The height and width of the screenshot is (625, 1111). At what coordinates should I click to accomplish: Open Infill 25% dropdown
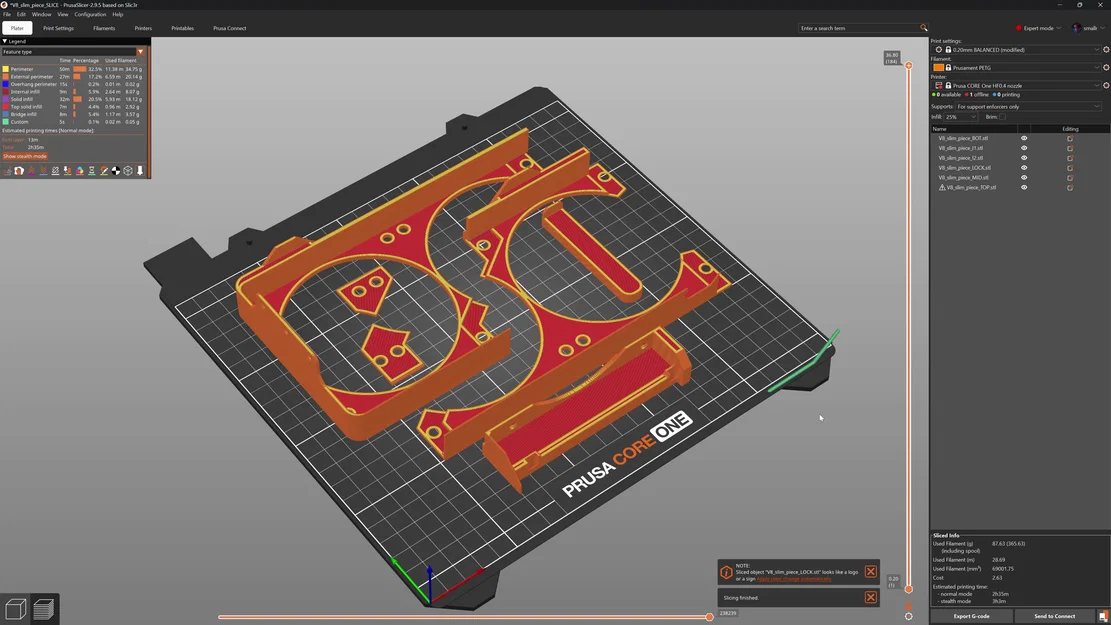coord(961,117)
